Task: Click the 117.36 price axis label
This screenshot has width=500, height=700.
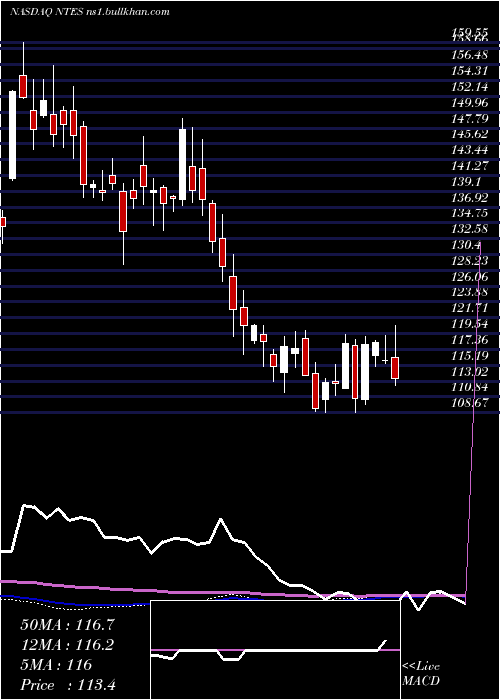Action: tap(471, 340)
